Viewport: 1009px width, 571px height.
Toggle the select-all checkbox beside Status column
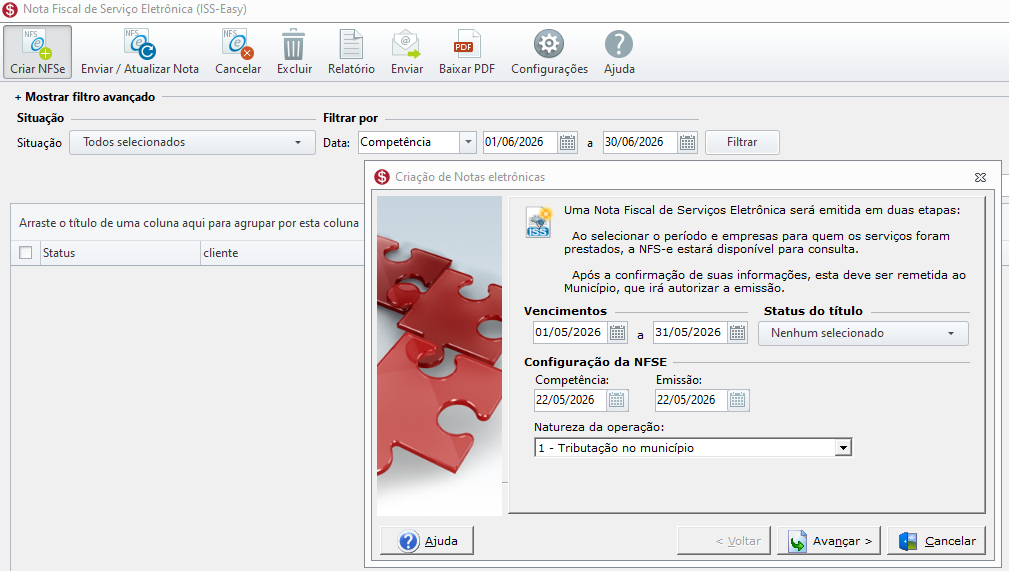(x=26, y=252)
